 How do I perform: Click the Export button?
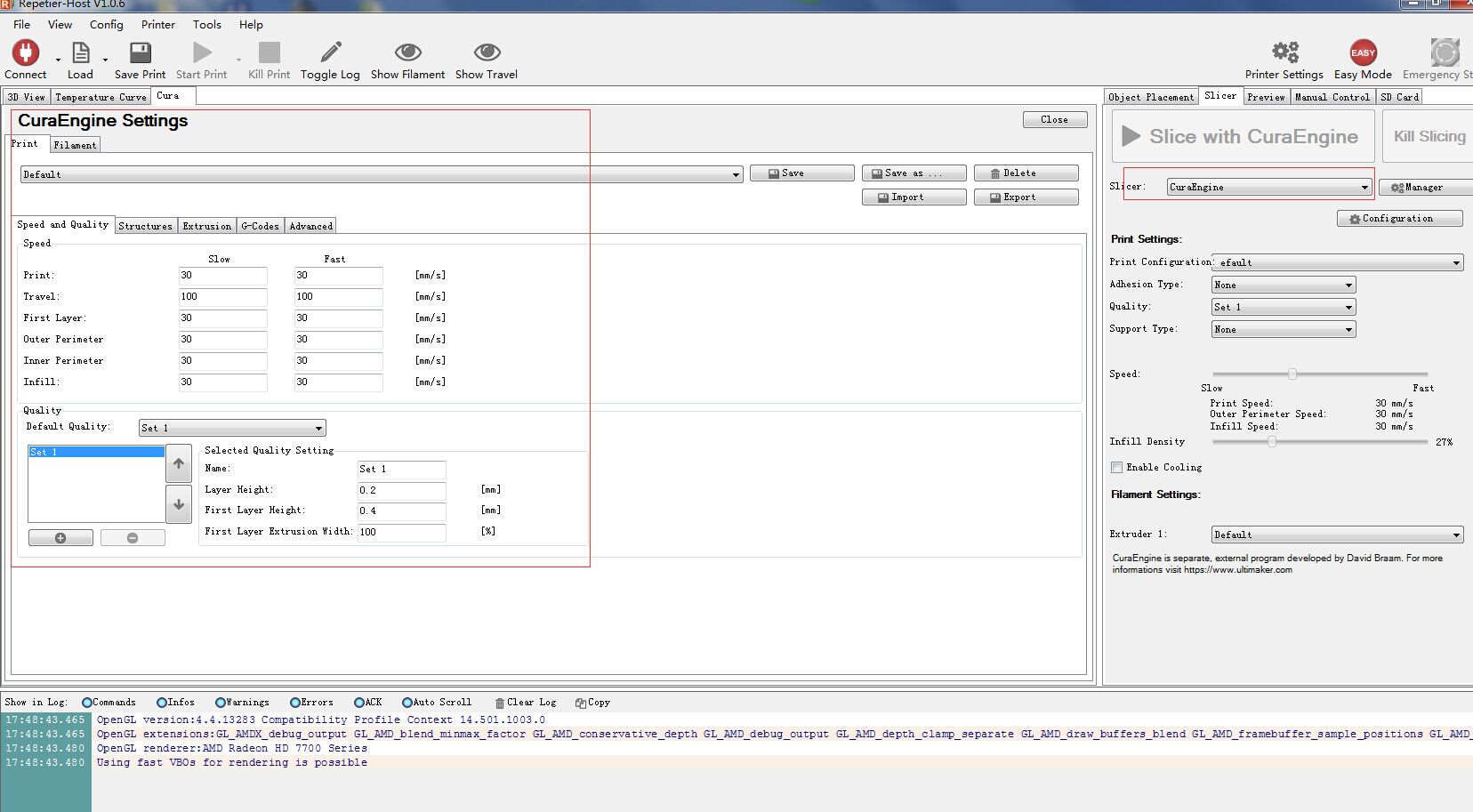1026,197
